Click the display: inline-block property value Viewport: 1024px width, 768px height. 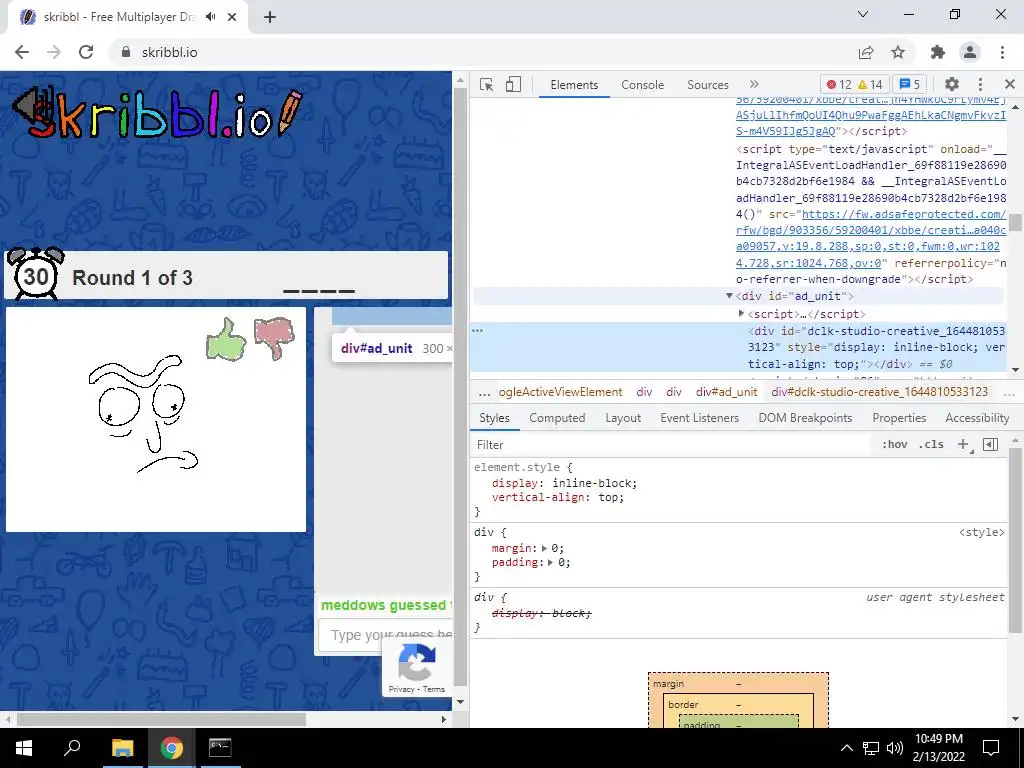point(592,483)
